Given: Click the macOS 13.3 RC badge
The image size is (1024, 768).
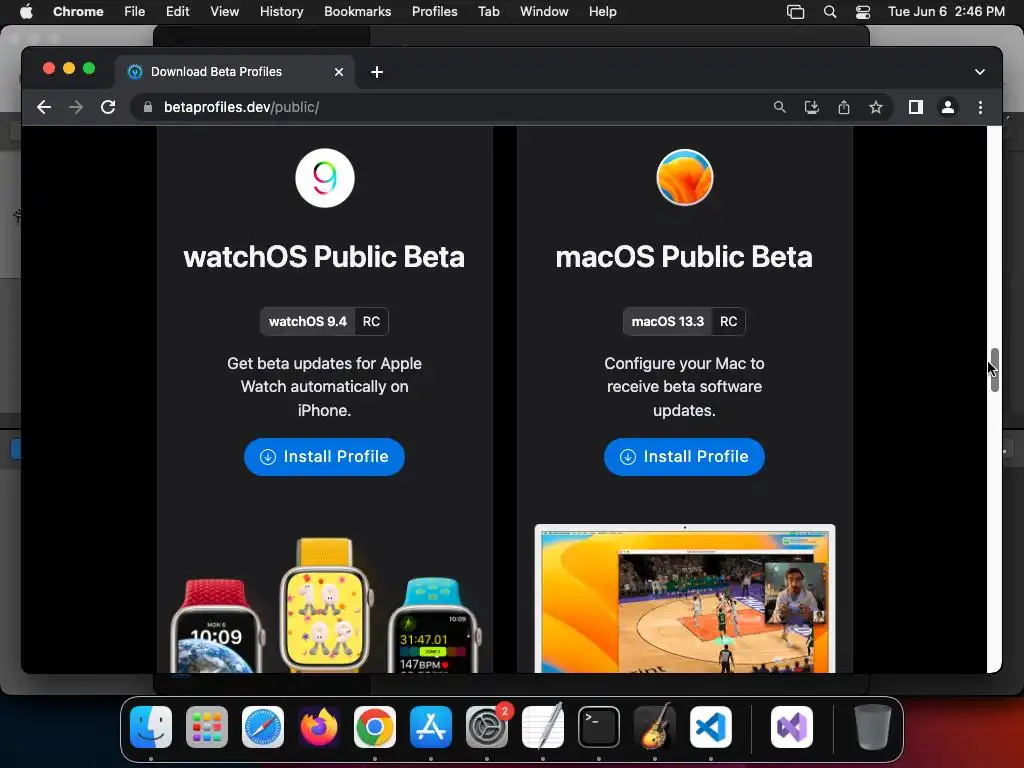Looking at the screenshot, I should [x=684, y=321].
